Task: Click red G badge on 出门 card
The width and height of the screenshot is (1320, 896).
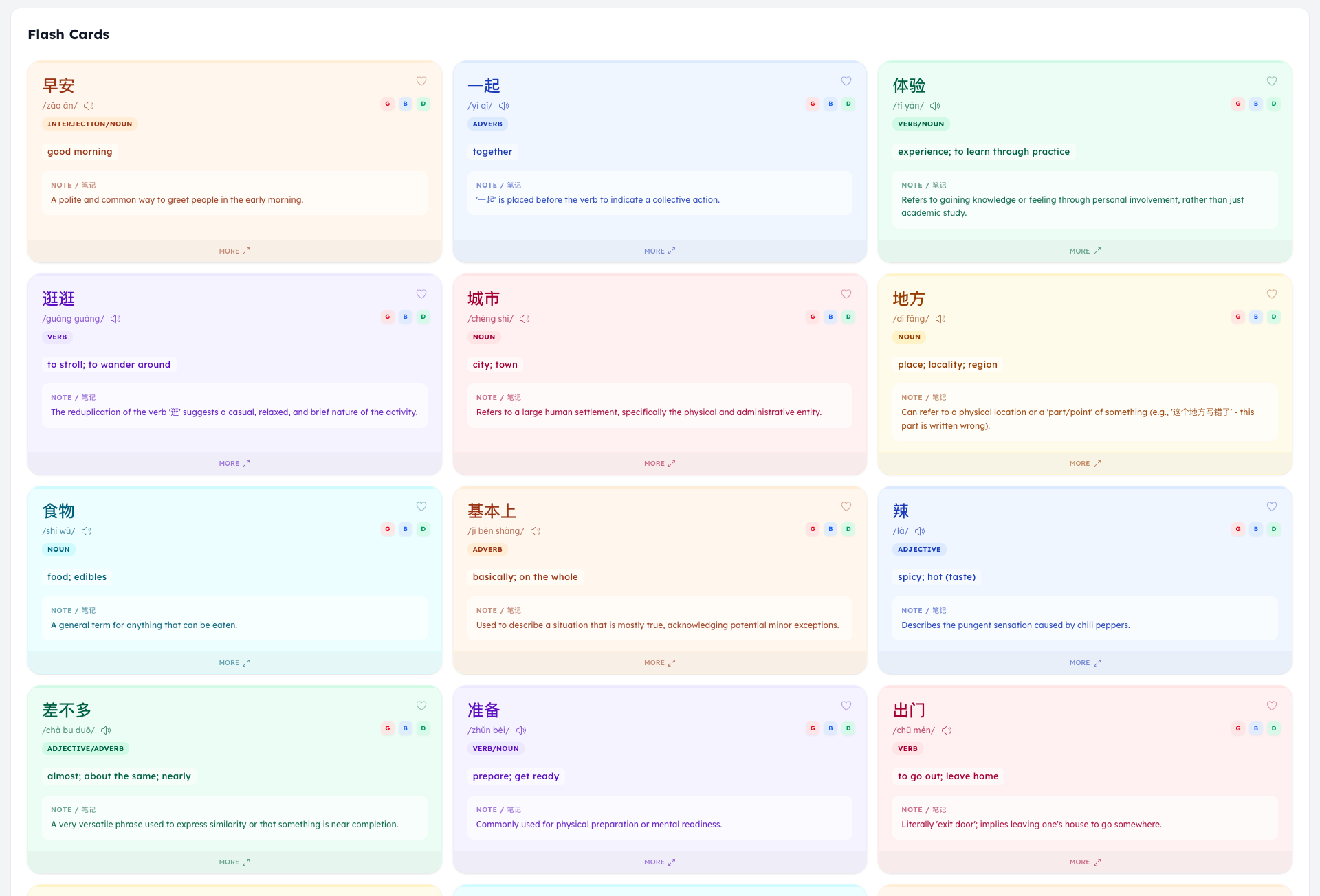Action: [x=1238, y=728]
